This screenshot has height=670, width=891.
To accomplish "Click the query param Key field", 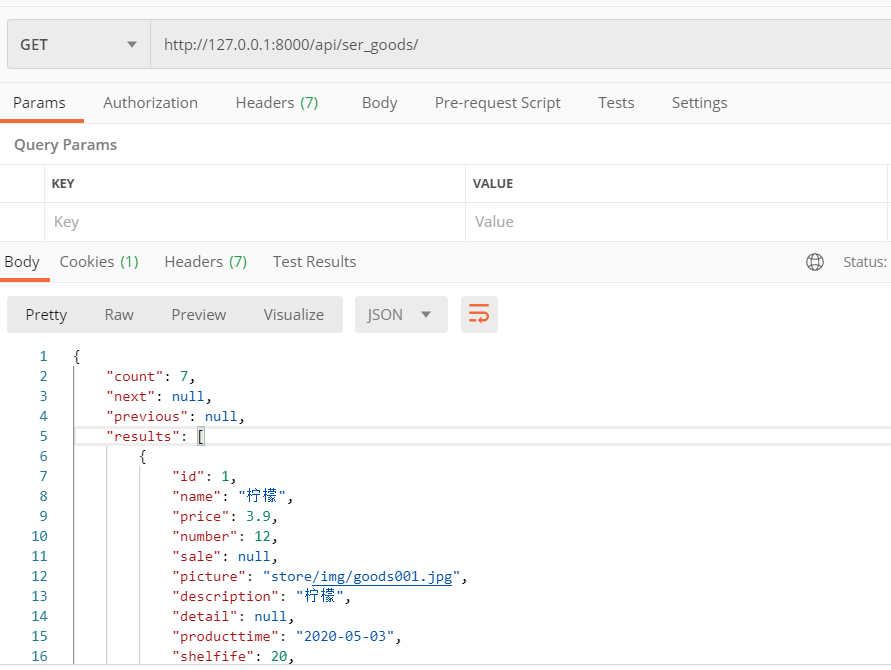I will click(x=255, y=222).
